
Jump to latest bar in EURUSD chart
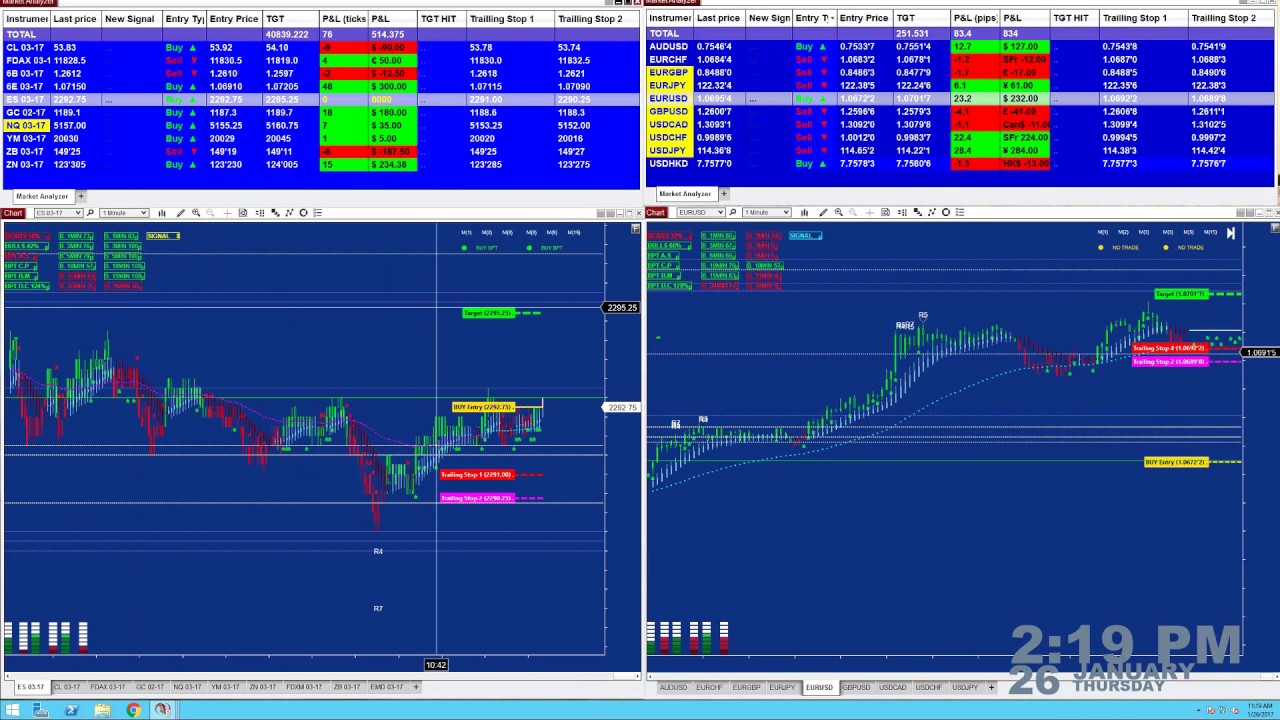tap(1230, 233)
